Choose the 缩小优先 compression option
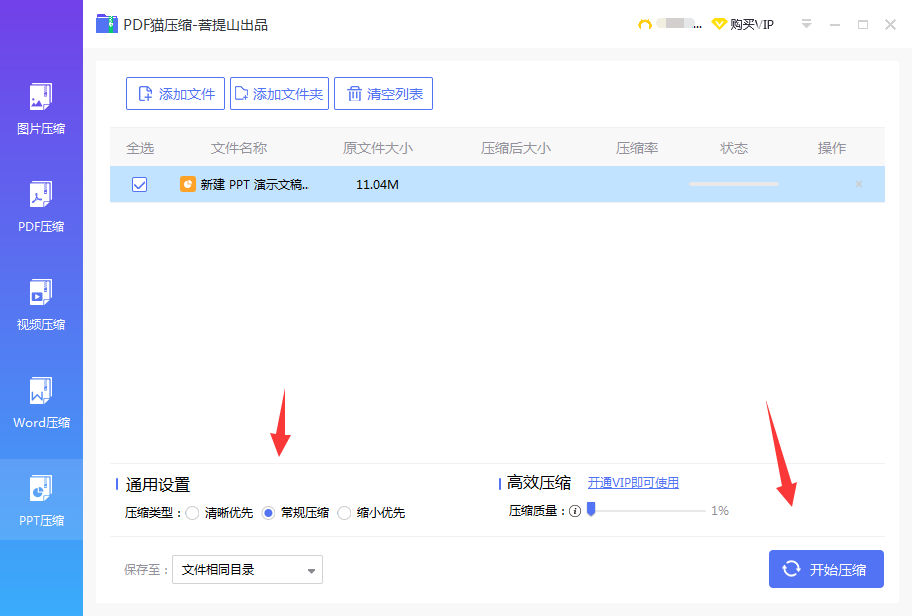 344,513
